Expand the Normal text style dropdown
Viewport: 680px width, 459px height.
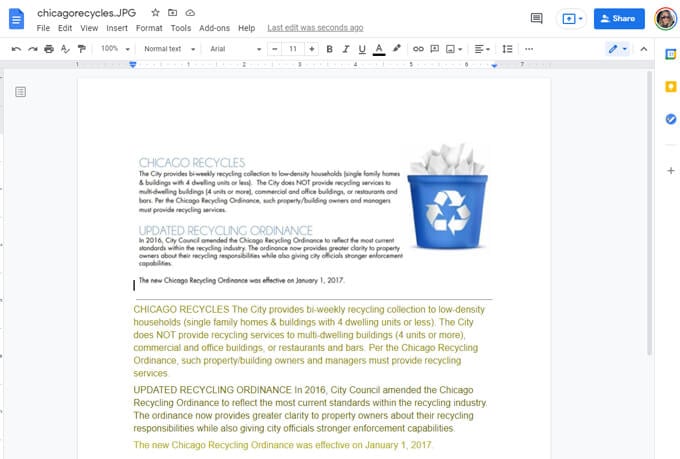point(168,48)
